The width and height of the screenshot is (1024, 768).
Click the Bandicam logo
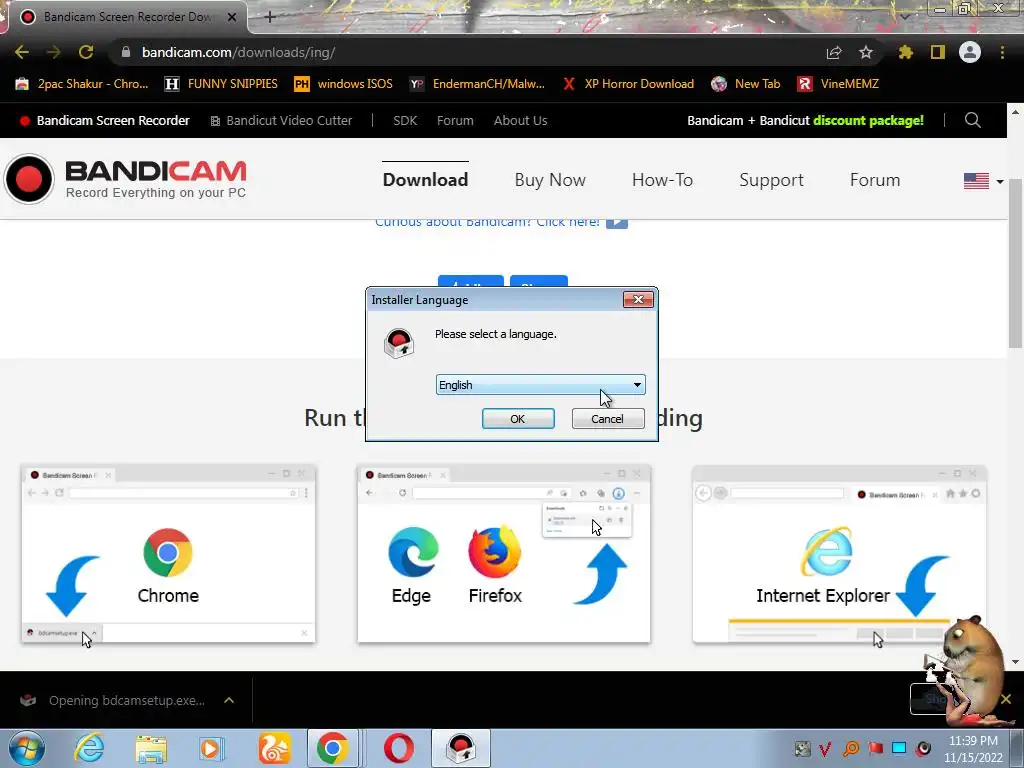pyautogui.click(x=125, y=178)
